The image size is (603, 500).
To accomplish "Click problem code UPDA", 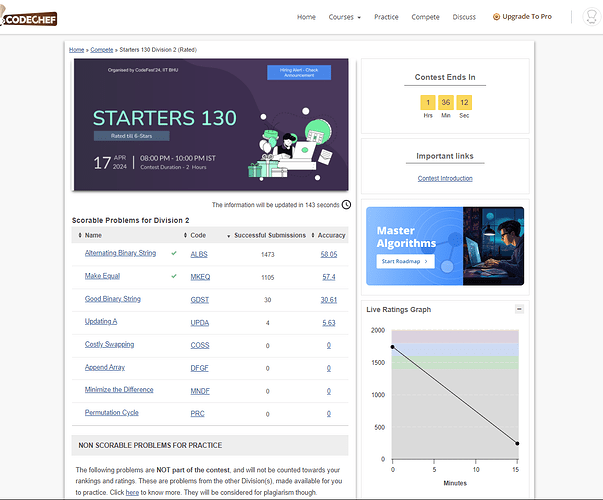I will pyautogui.click(x=200, y=323).
